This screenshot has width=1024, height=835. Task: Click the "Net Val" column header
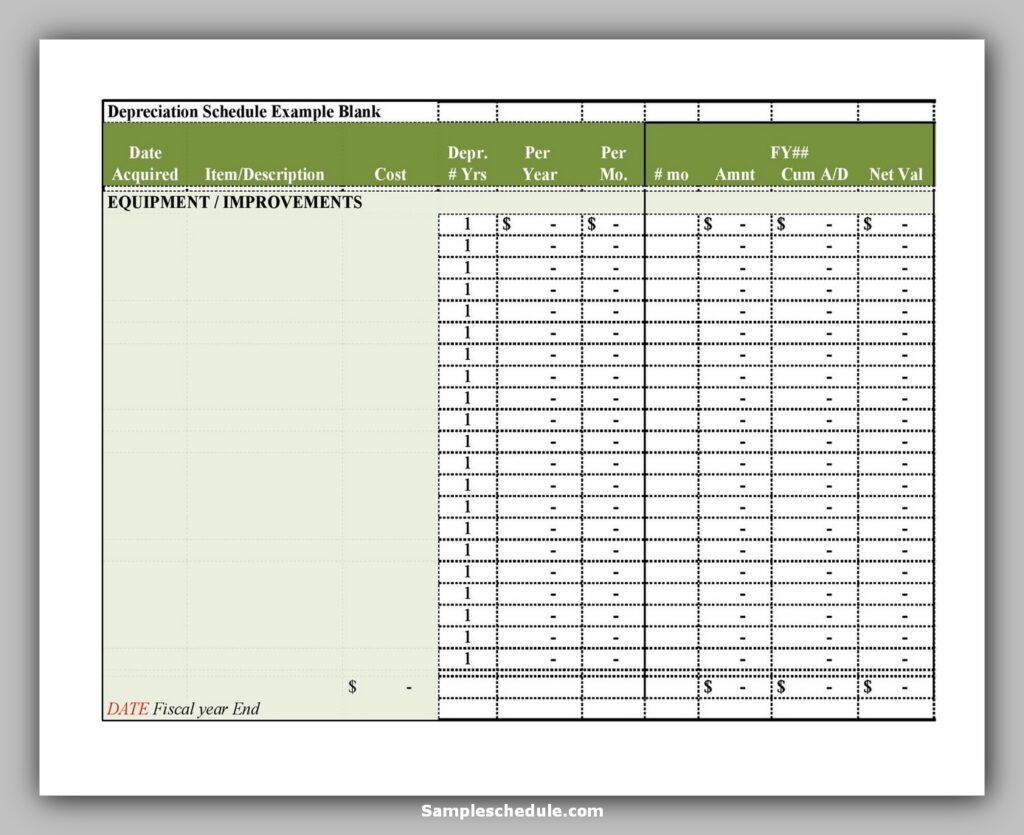[x=895, y=174]
